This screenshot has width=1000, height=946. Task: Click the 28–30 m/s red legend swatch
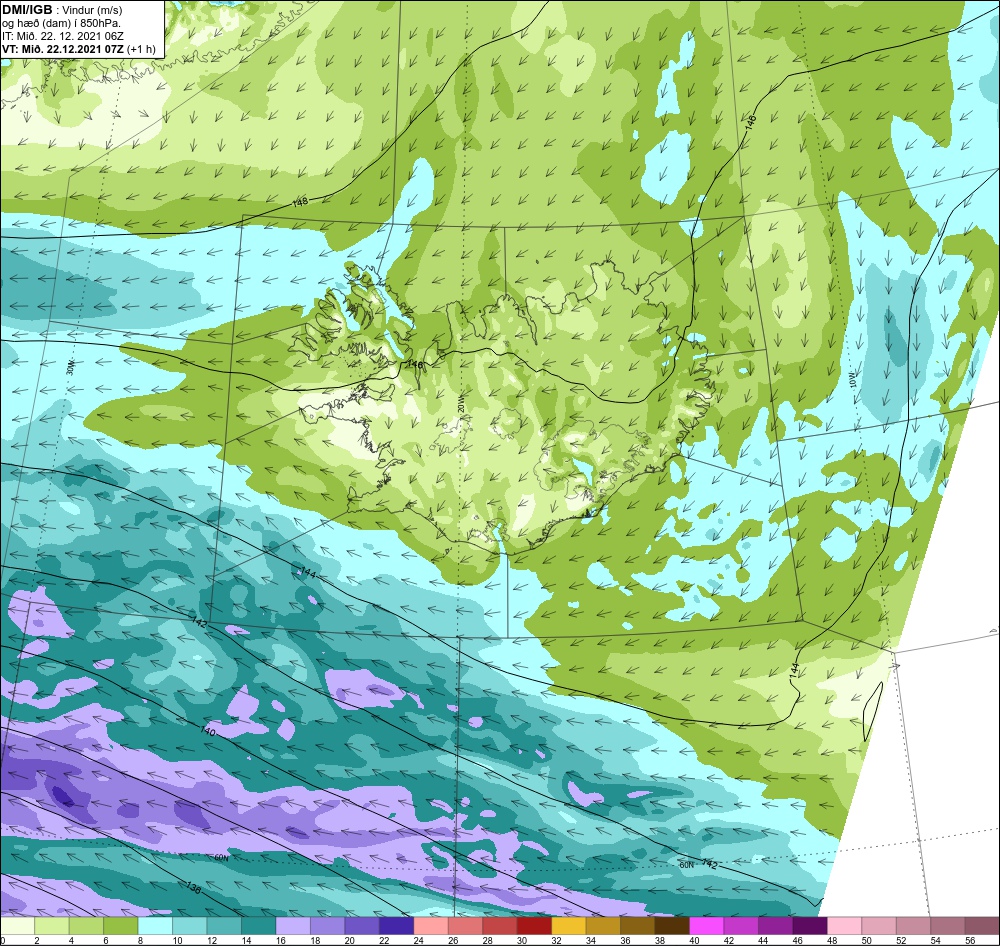[x=499, y=926]
